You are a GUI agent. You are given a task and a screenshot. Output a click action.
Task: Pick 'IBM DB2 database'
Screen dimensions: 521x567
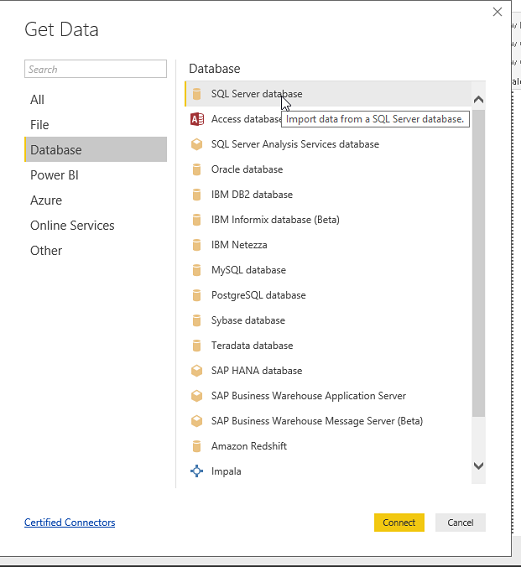(328, 195)
